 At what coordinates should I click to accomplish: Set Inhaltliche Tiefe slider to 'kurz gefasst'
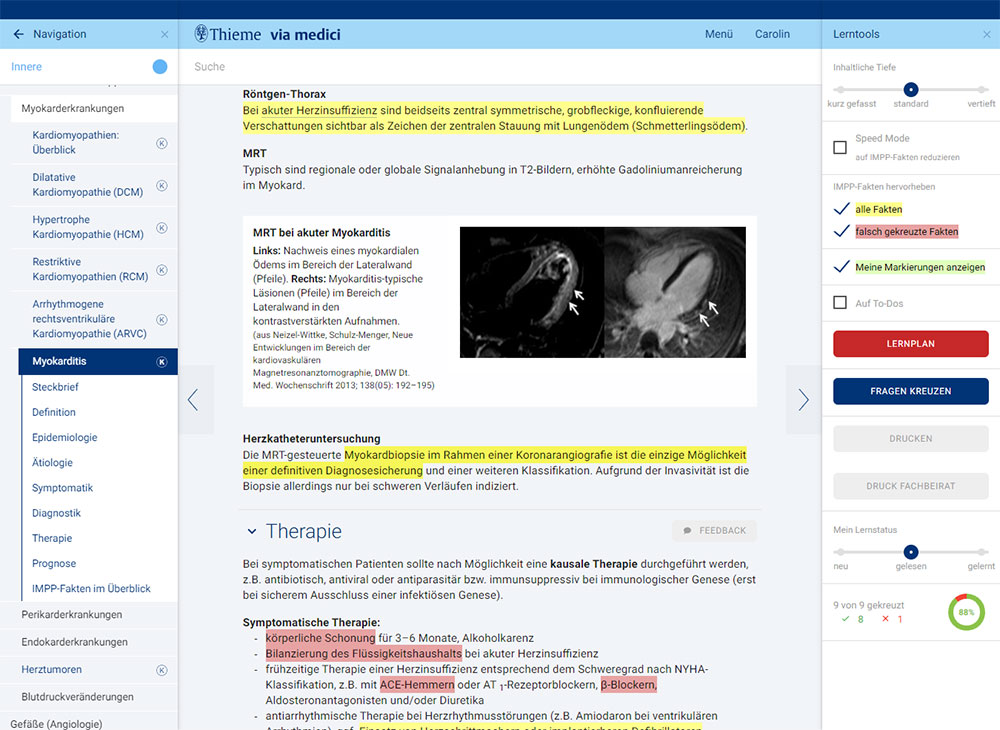click(840, 89)
